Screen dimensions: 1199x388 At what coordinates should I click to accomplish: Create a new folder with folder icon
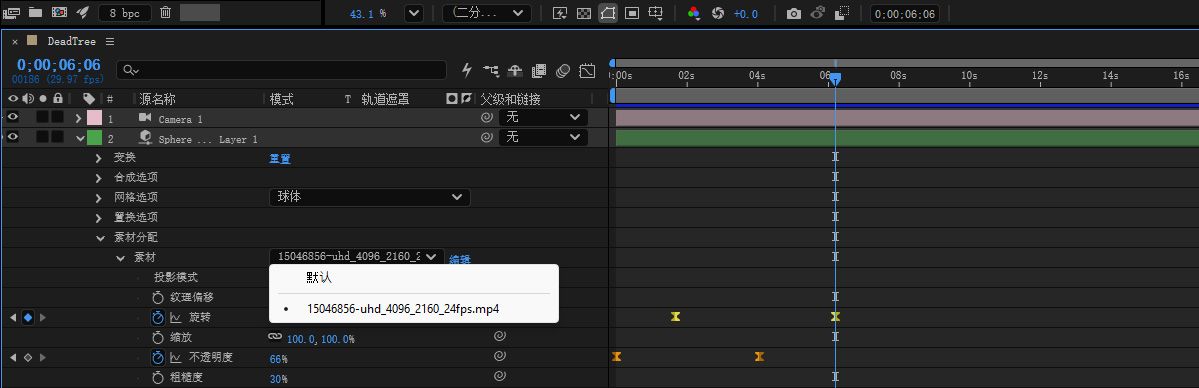tap(35, 12)
